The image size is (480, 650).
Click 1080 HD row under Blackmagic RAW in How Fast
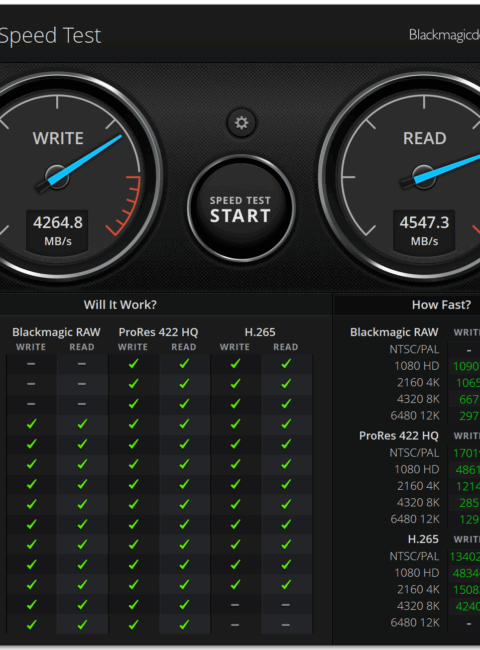(x=417, y=366)
